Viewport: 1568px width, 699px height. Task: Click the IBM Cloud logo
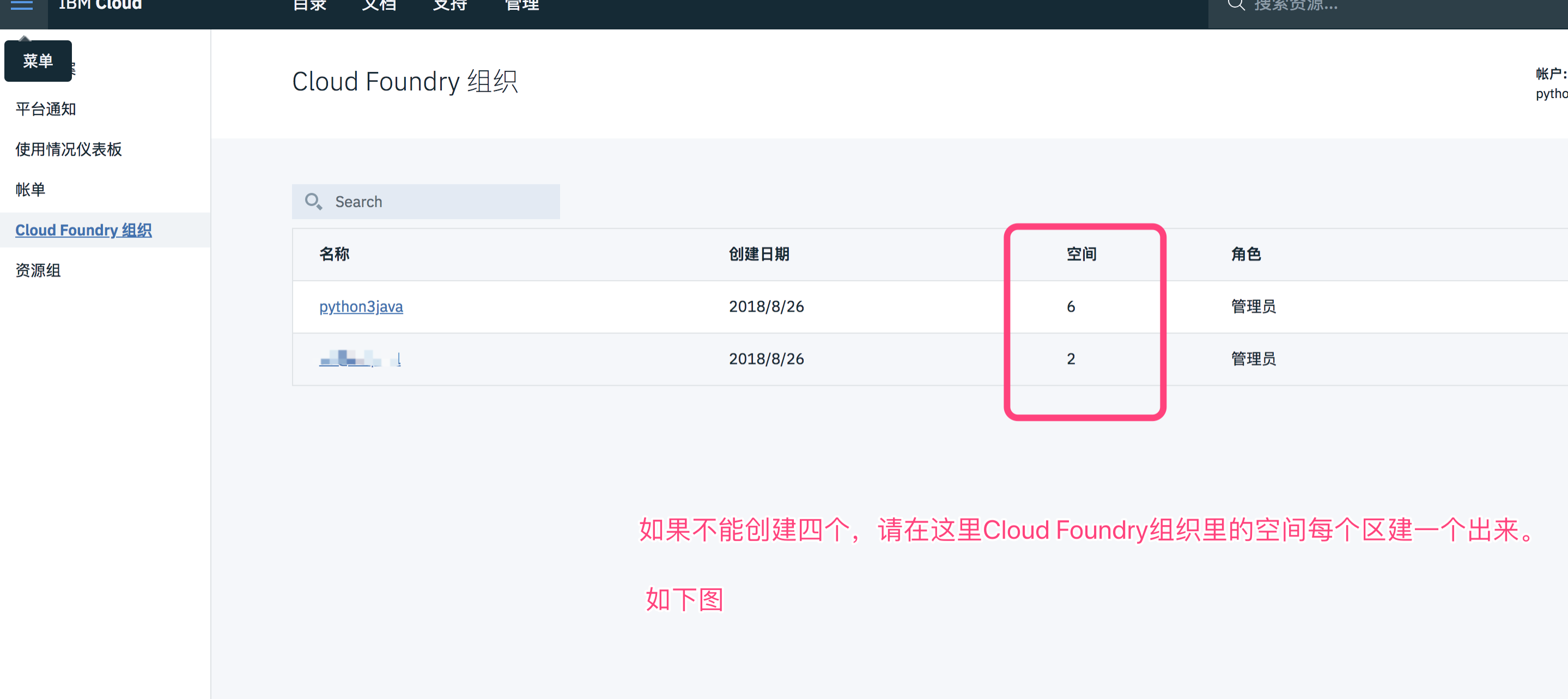pos(100,6)
